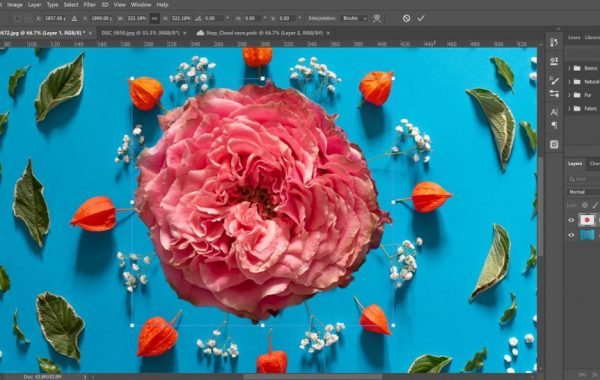Open the Select menu
The height and width of the screenshot is (380, 600).
click(71, 5)
